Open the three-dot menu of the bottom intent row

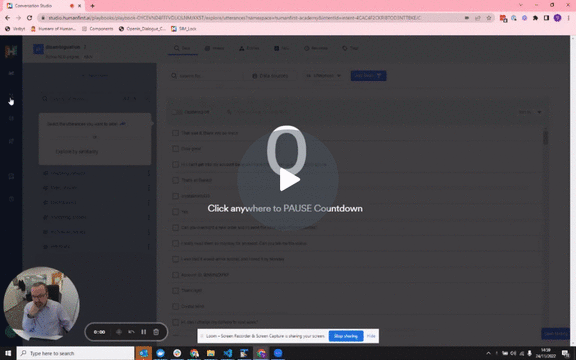148,246
